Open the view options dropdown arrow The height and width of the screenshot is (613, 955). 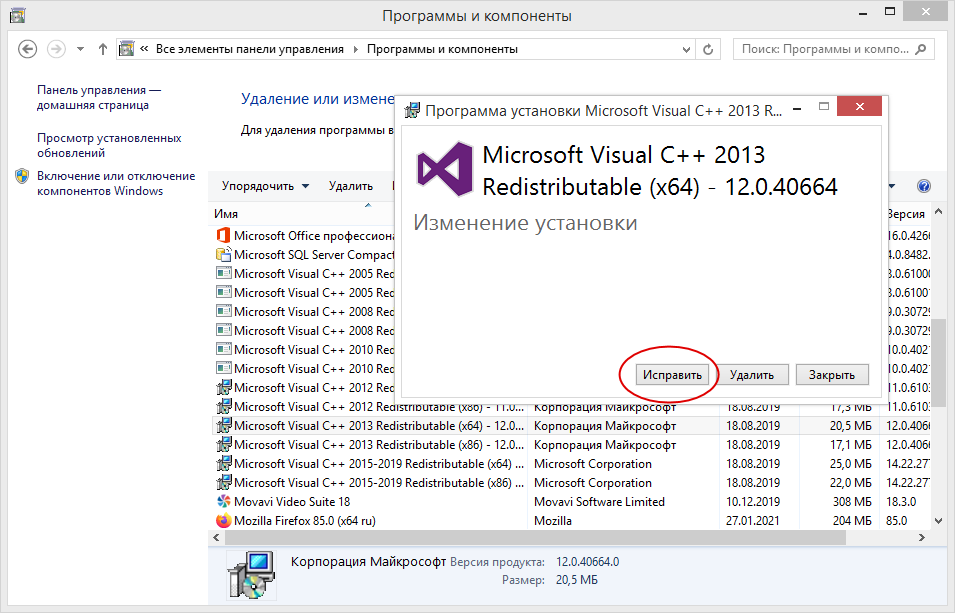pyautogui.click(x=892, y=186)
